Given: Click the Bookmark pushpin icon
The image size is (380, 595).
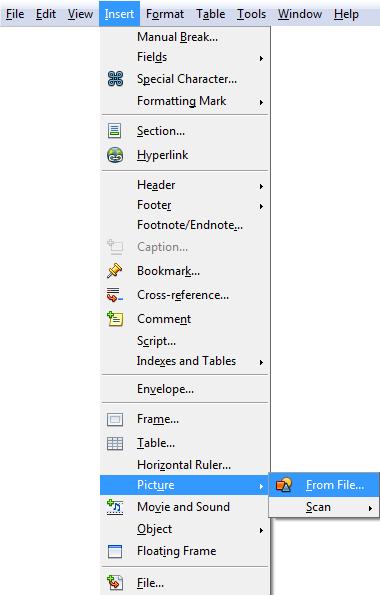Looking at the screenshot, I should [x=115, y=271].
